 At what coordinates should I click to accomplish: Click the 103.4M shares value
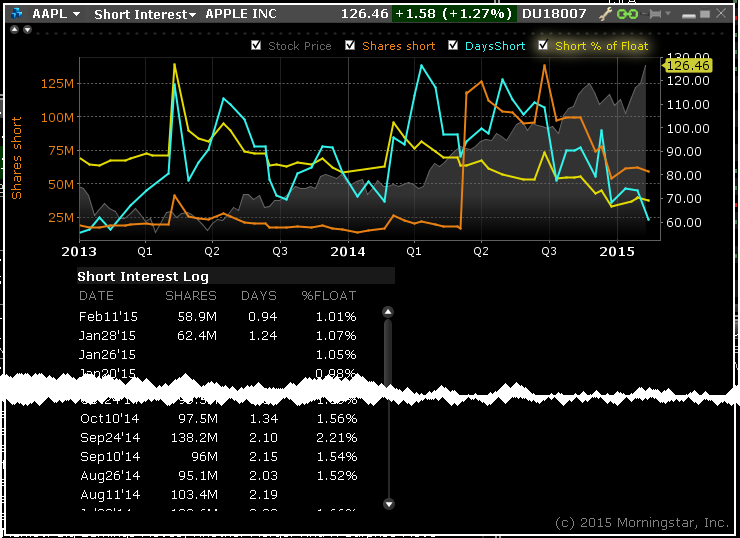pos(194,495)
